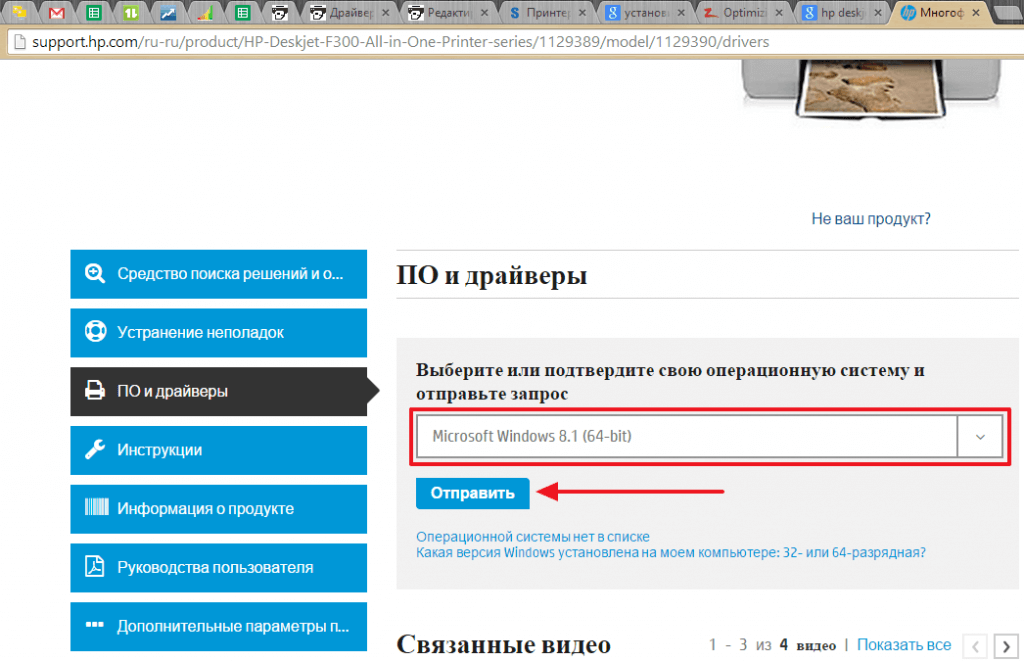Click the magnifier icon for solution finder

(95, 273)
